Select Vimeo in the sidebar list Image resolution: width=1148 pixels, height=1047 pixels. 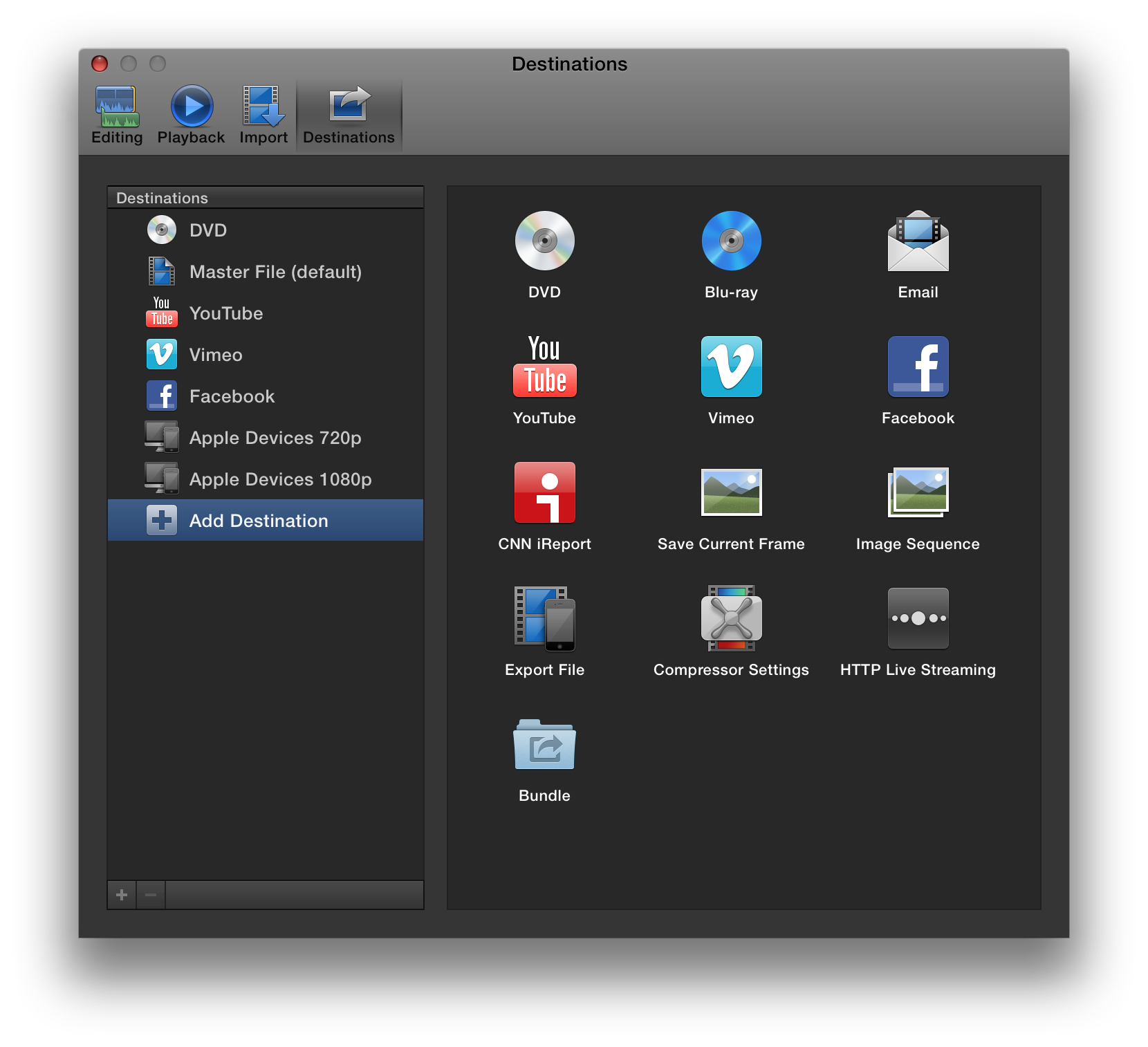(266, 355)
